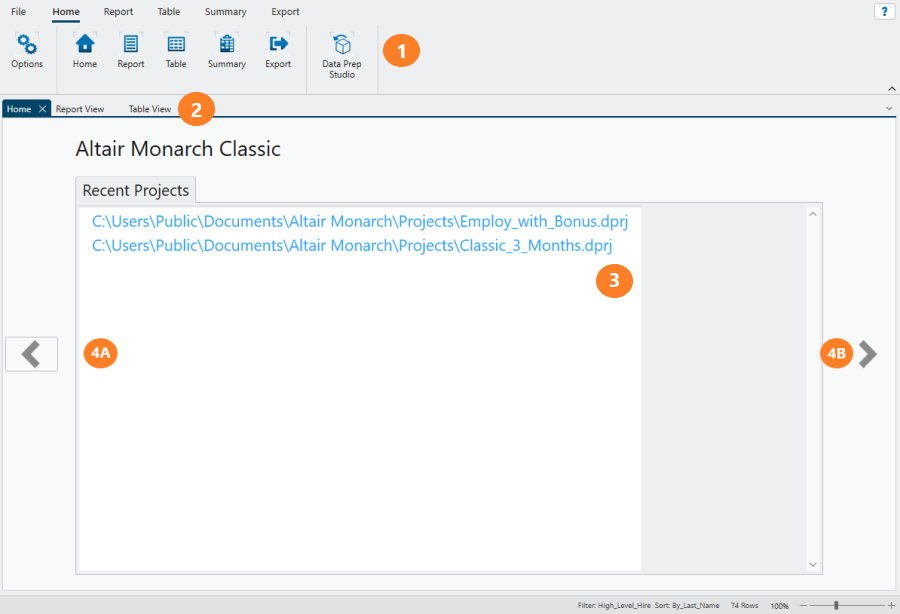Switch to the Table View document tab
The height and width of the screenshot is (614, 900).
coord(150,109)
